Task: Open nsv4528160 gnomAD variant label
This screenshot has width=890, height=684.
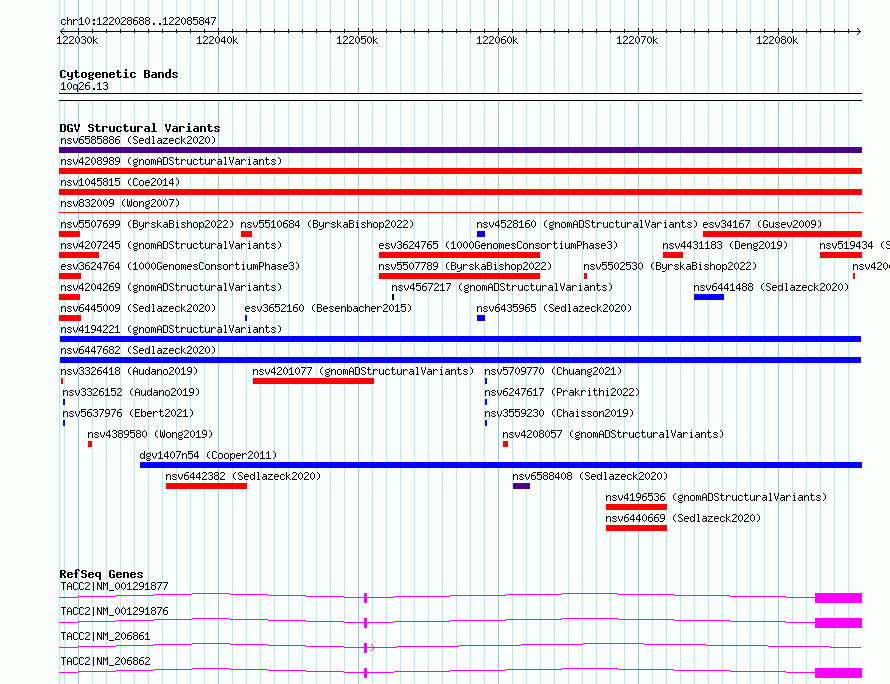Action: 587,224
